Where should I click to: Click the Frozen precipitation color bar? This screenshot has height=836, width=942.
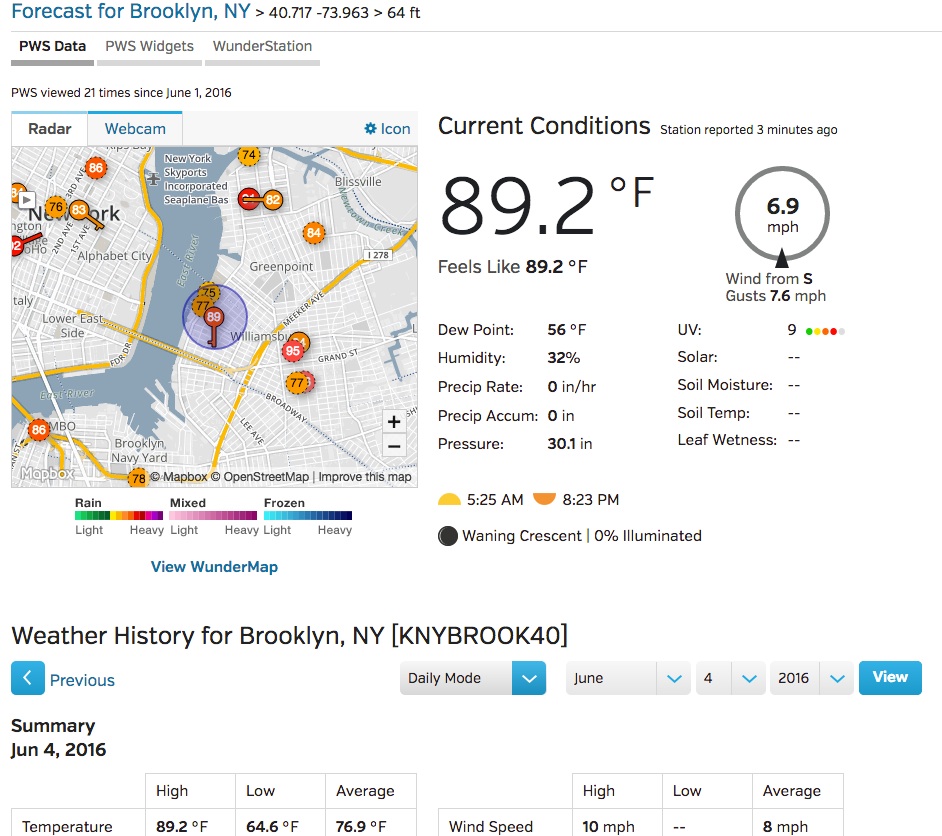point(308,515)
